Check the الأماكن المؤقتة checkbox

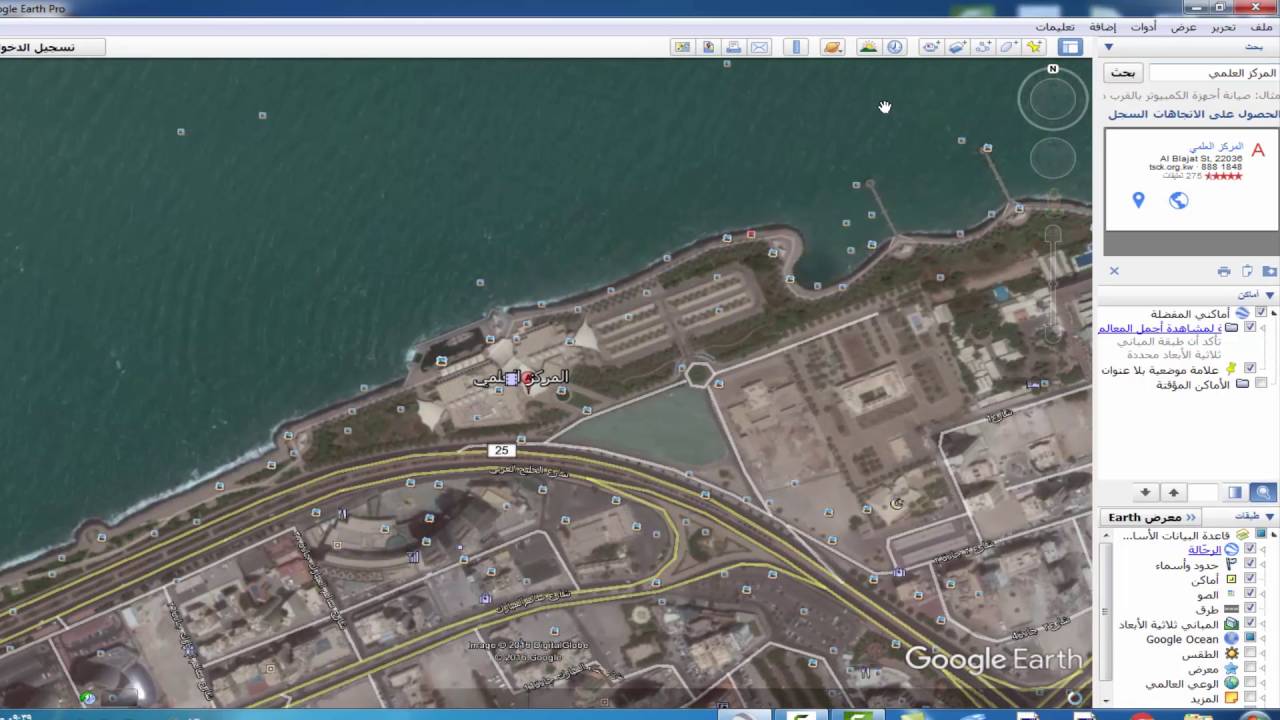tap(1261, 383)
